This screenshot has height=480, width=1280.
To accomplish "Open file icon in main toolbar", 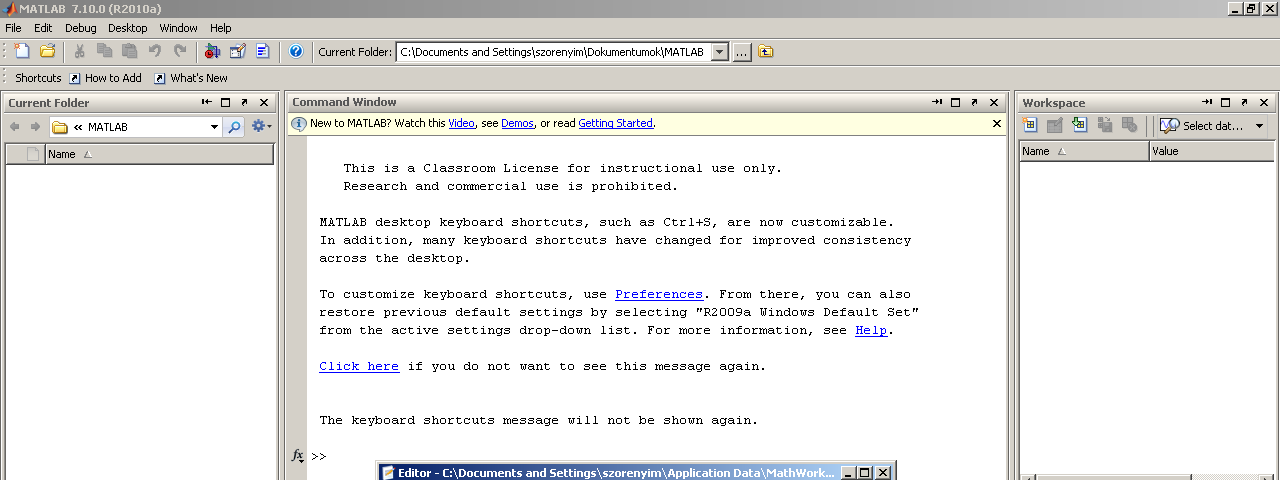I will tap(47, 51).
